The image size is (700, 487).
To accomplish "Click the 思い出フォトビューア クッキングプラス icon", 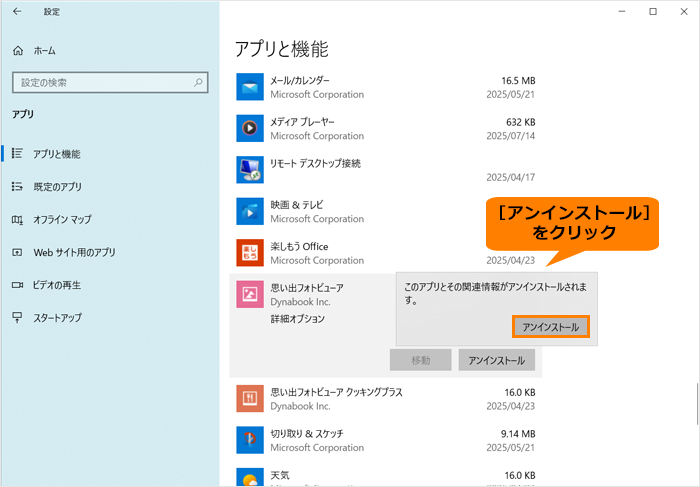I will [250, 399].
